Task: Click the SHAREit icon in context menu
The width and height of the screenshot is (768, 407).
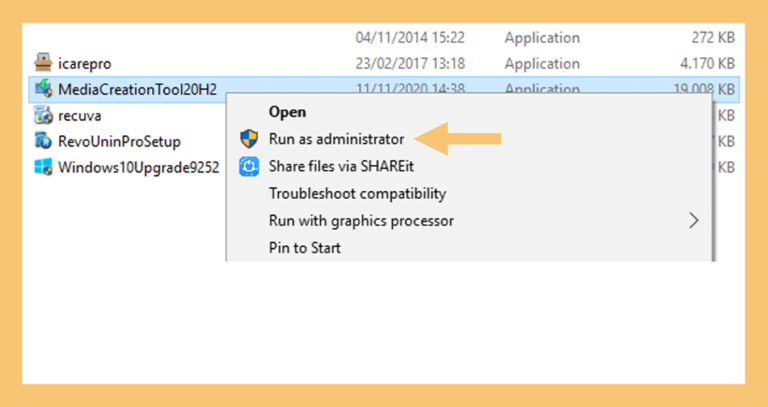Action: (x=249, y=167)
